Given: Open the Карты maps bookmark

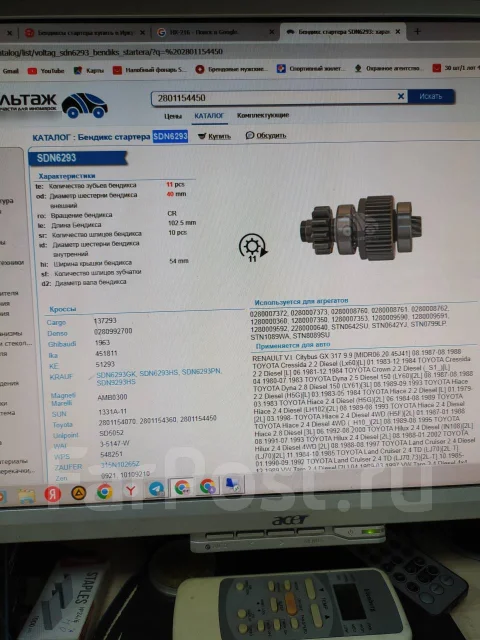Looking at the screenshot, I should (89, 70).
